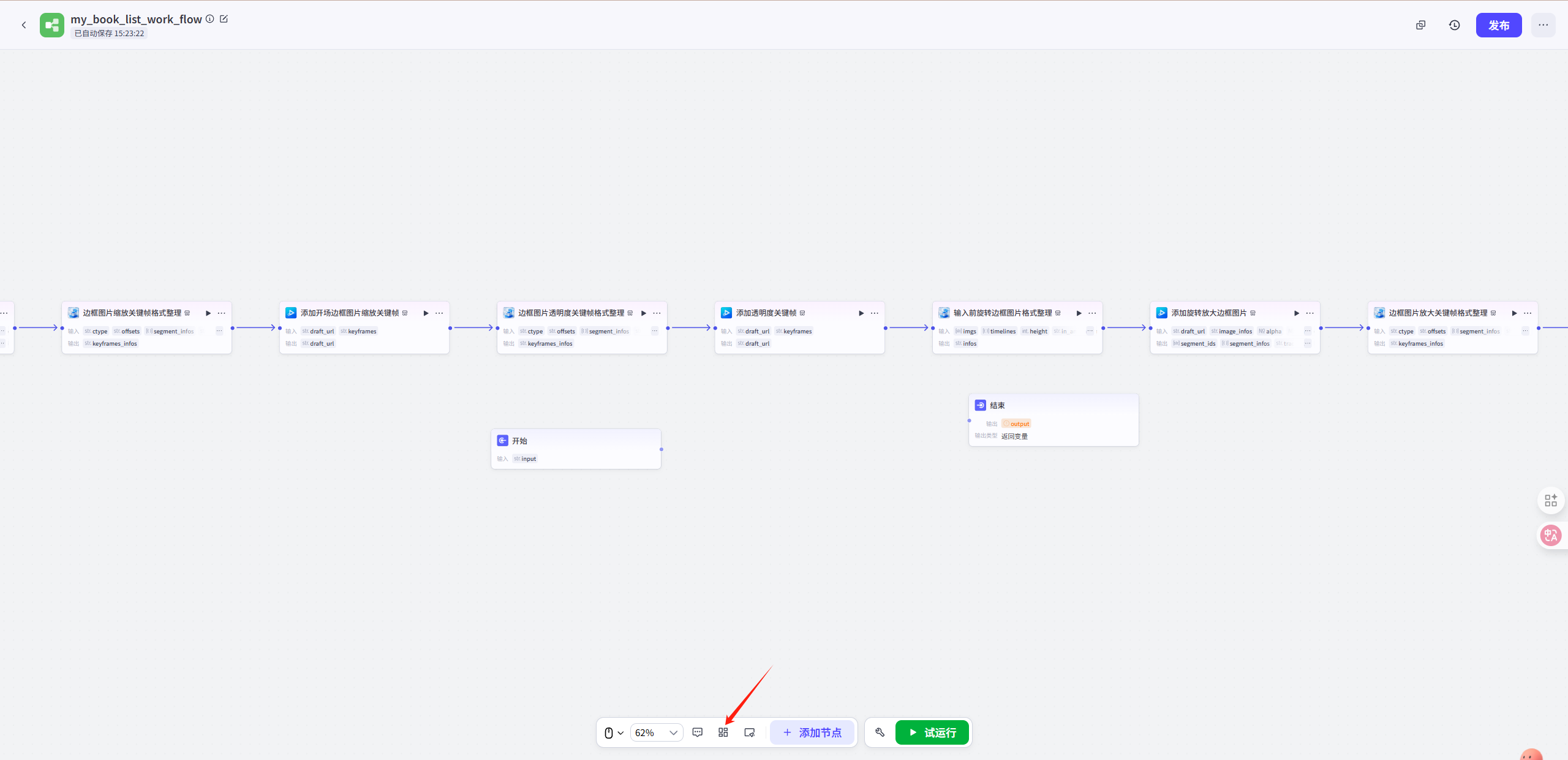Open the 62% zoom level dropdown
The height and width of the screenshot is (760, 1568).
(x=656, y=732)
